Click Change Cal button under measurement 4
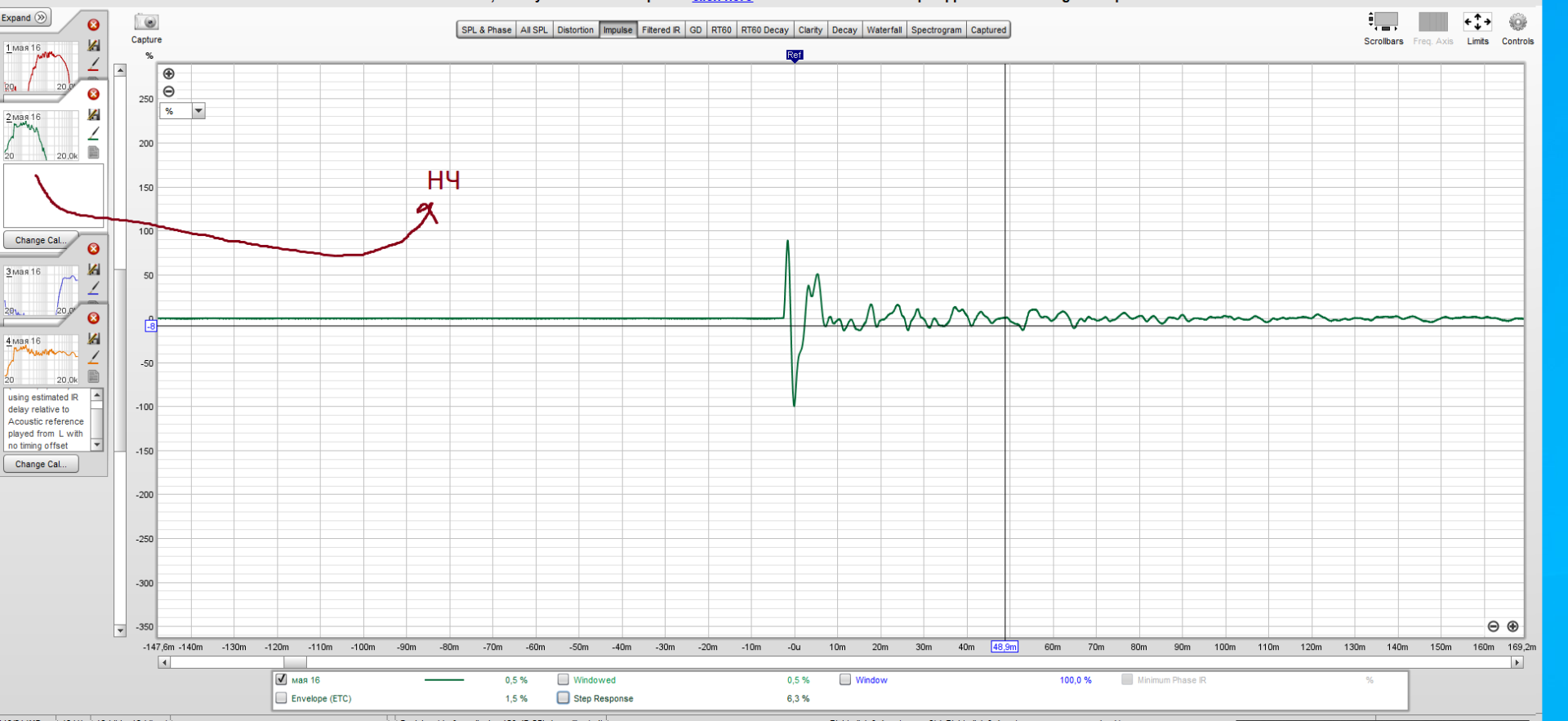The image size is (1568, 721). point(41,464)
